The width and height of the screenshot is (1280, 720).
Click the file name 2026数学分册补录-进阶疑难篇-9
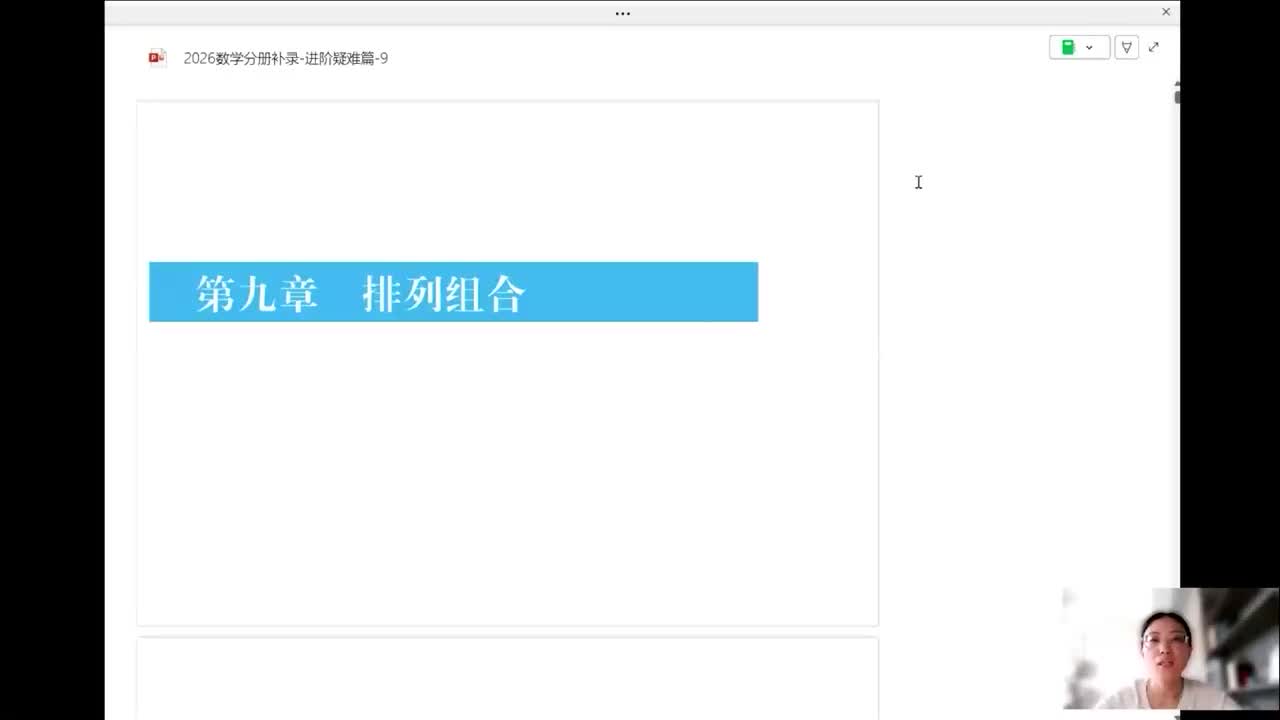286,58
